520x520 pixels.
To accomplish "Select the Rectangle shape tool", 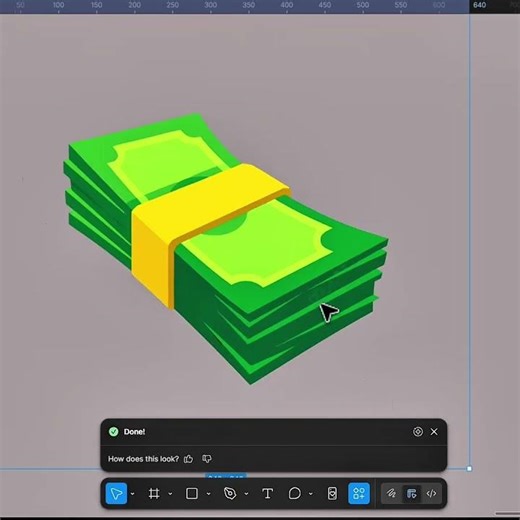I will (x=192, y=493).
